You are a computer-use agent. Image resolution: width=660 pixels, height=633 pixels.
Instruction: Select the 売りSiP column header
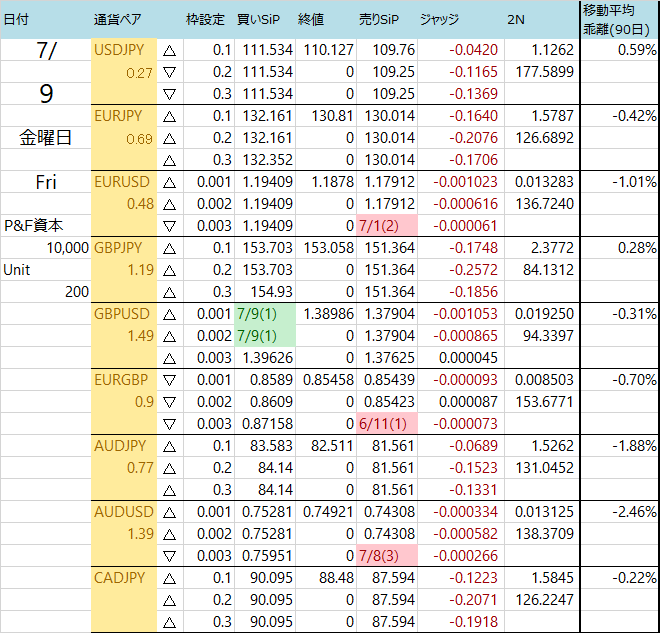pos(387,19)
